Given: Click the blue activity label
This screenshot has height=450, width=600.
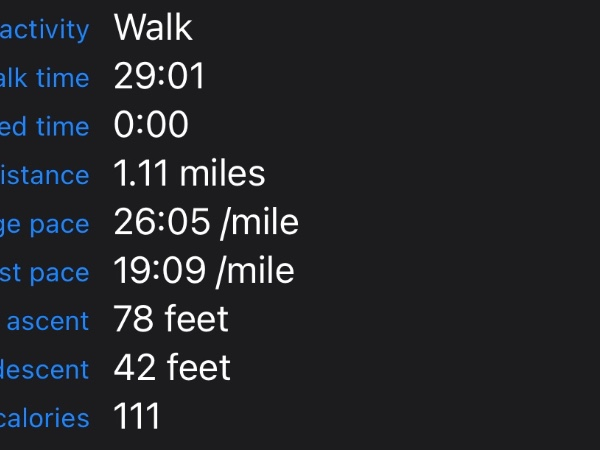Looking at the screenshot, I should [45, 29].
